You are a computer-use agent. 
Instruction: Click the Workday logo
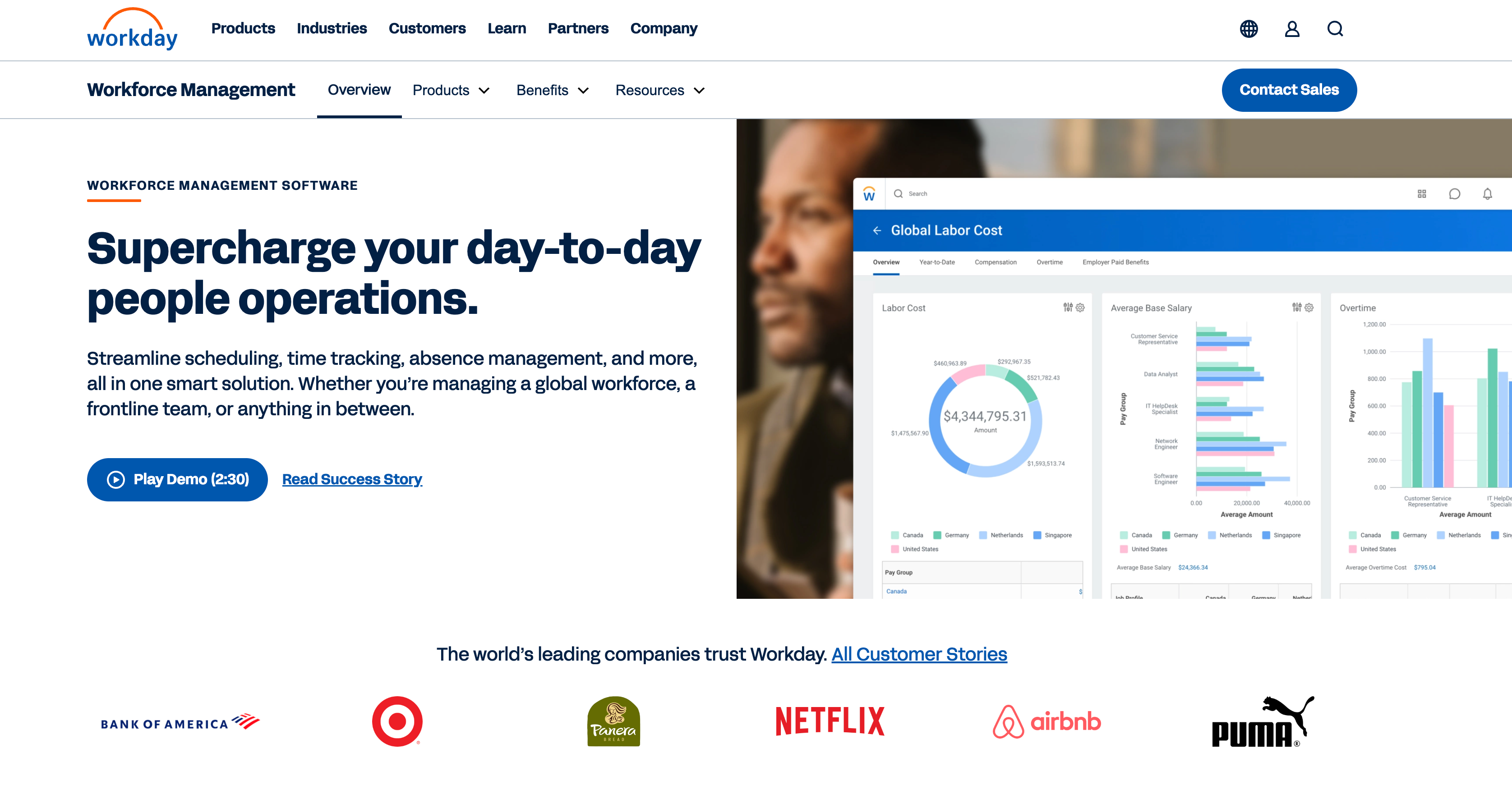click(132, 29)
